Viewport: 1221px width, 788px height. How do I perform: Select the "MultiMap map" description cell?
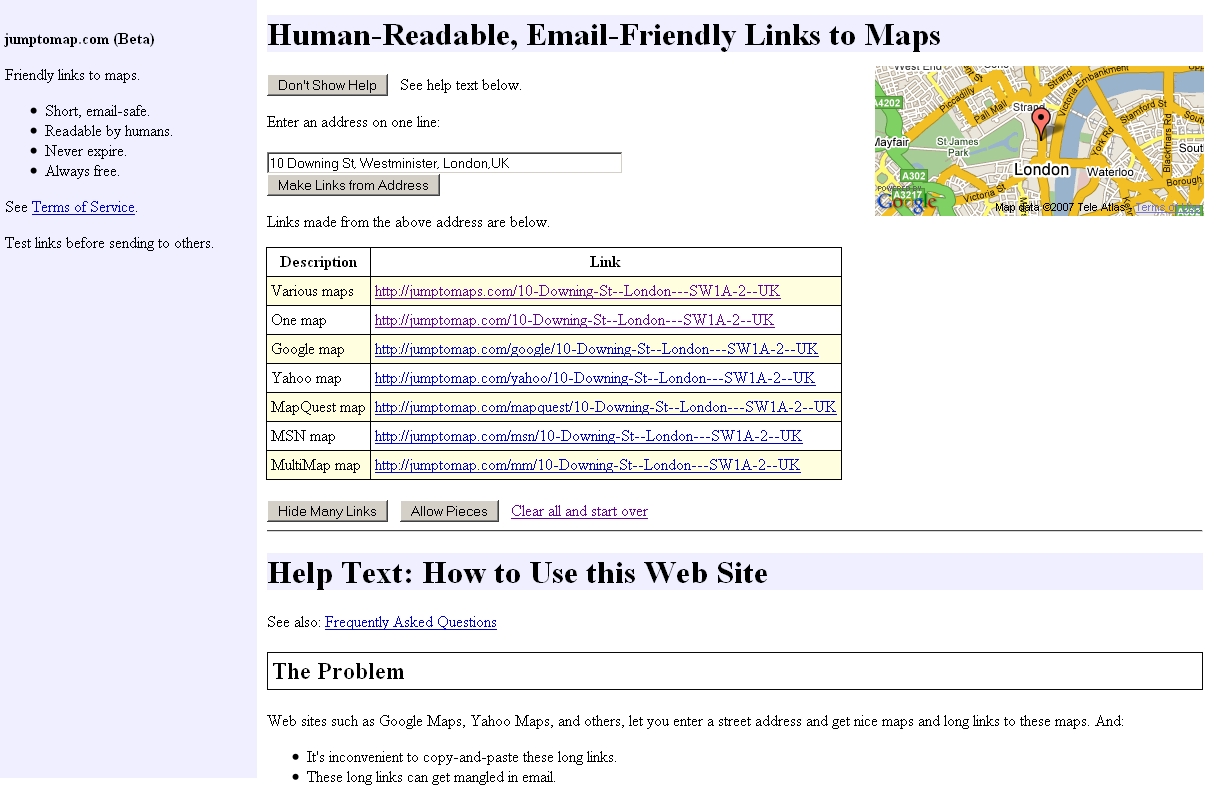pyautogui.click(x=318, y=465)
